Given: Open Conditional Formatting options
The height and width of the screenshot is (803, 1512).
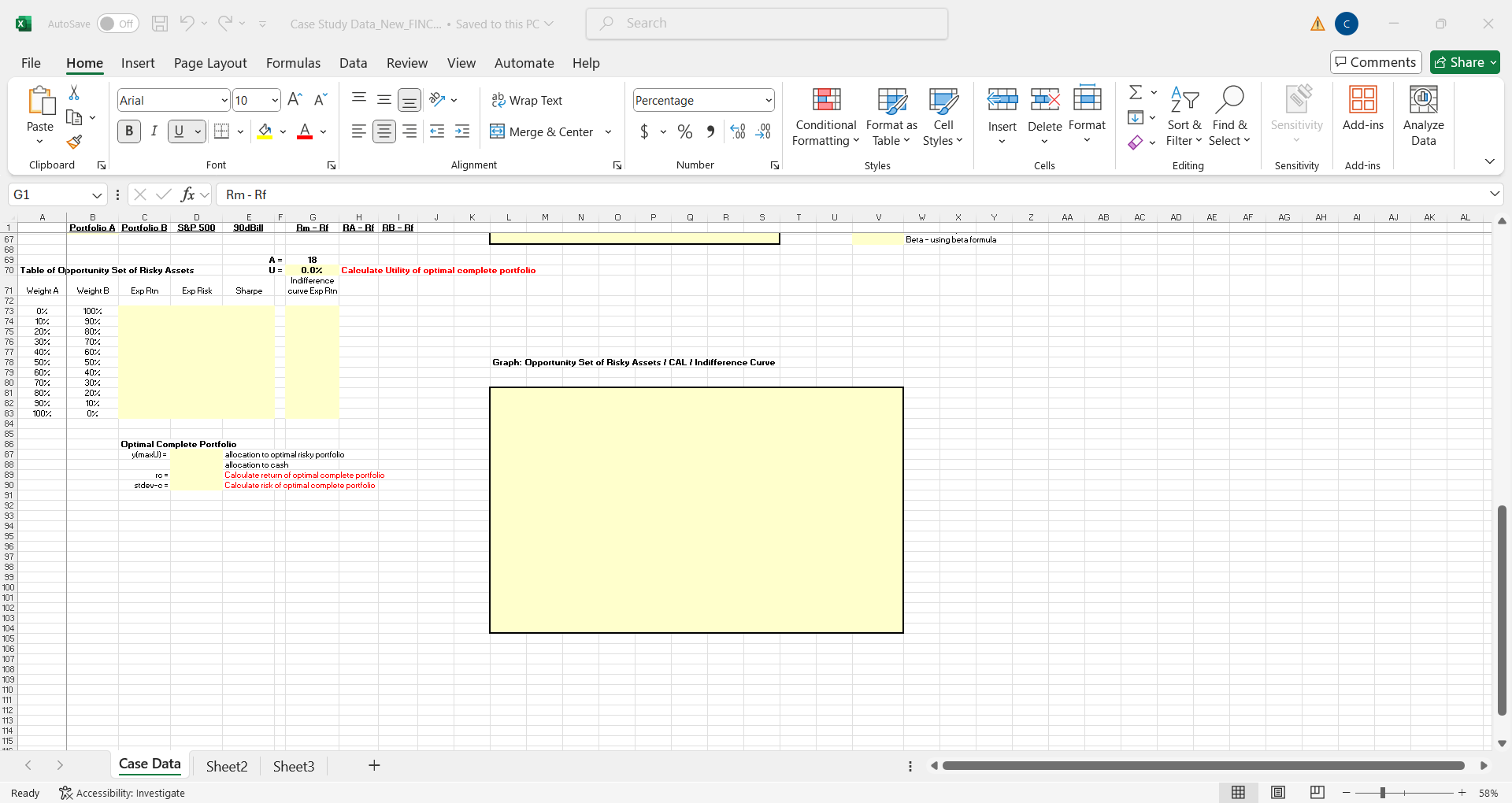Looking at the screenshot, I should coord(825,116).
